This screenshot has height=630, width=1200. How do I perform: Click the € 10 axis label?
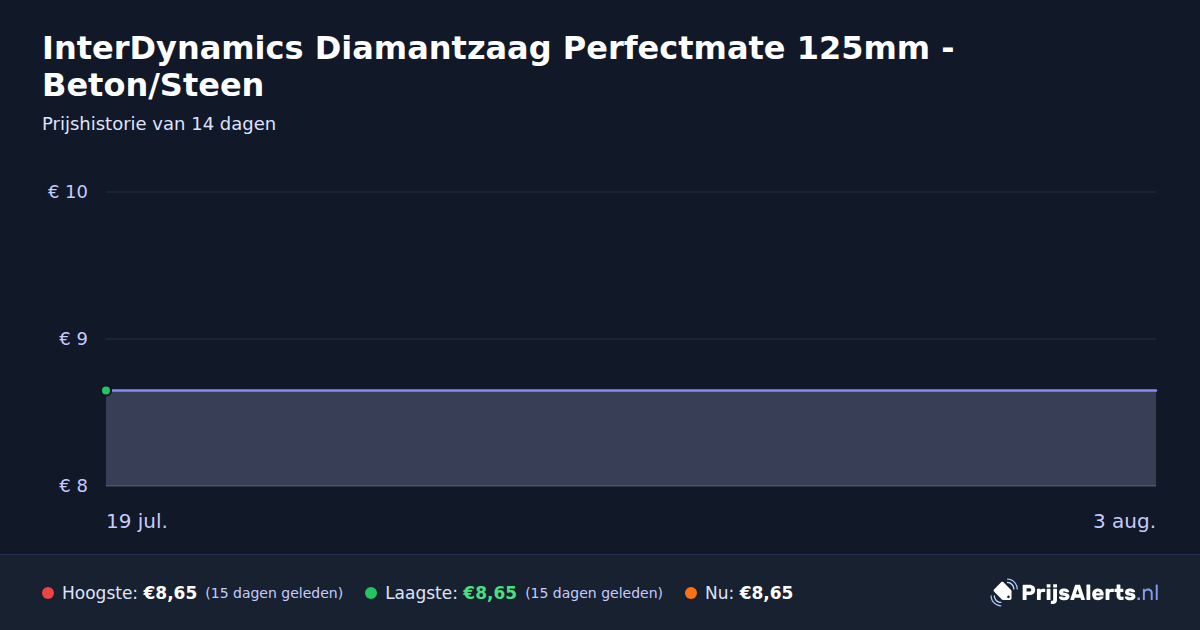[x=68, y=192]
